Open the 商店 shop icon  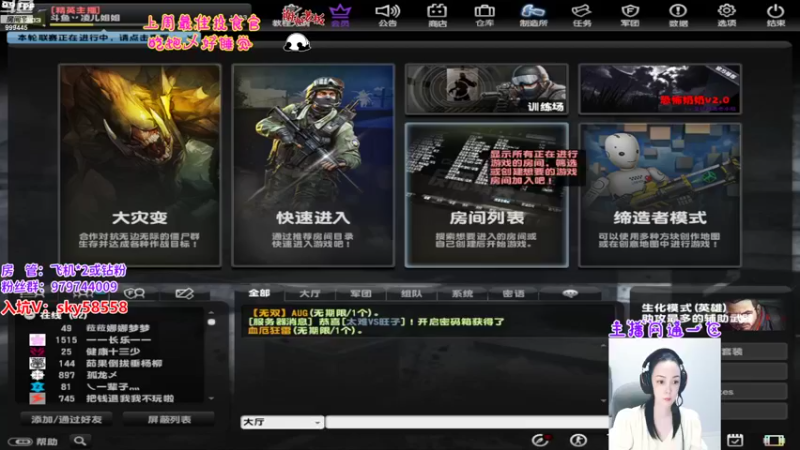(437, 15)
